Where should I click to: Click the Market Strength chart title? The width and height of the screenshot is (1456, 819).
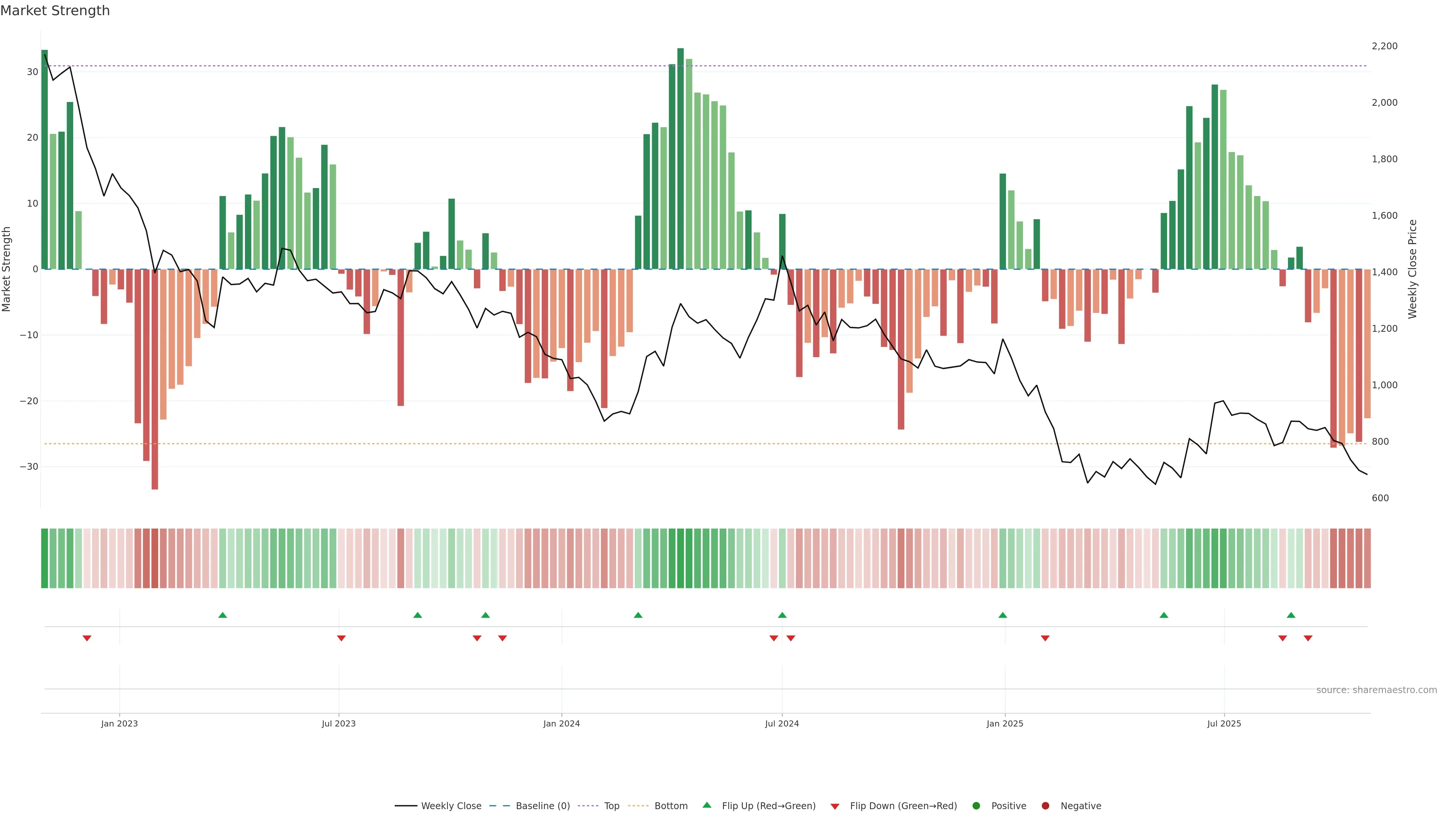(55, 11)
